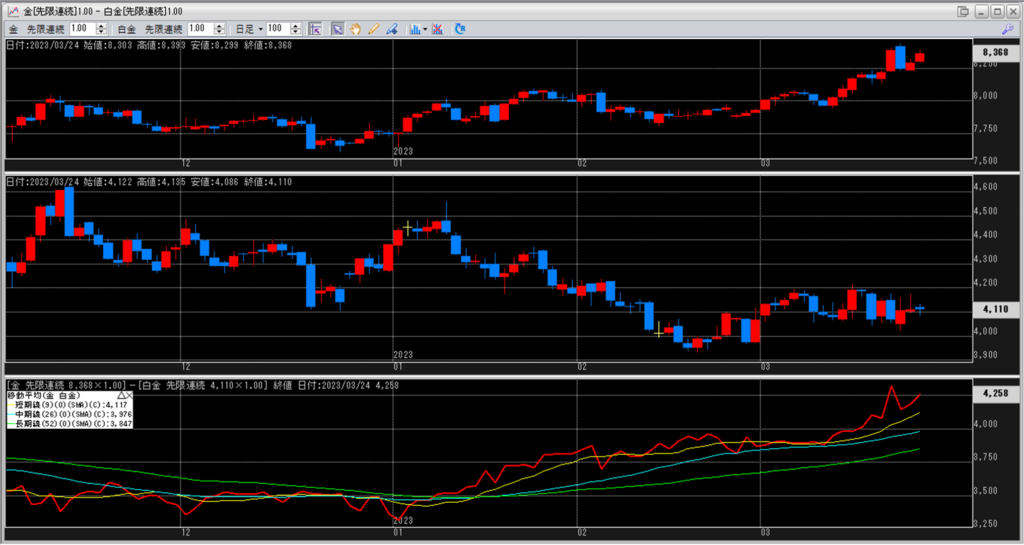Click the refresh chart icon

click(460, 29)
